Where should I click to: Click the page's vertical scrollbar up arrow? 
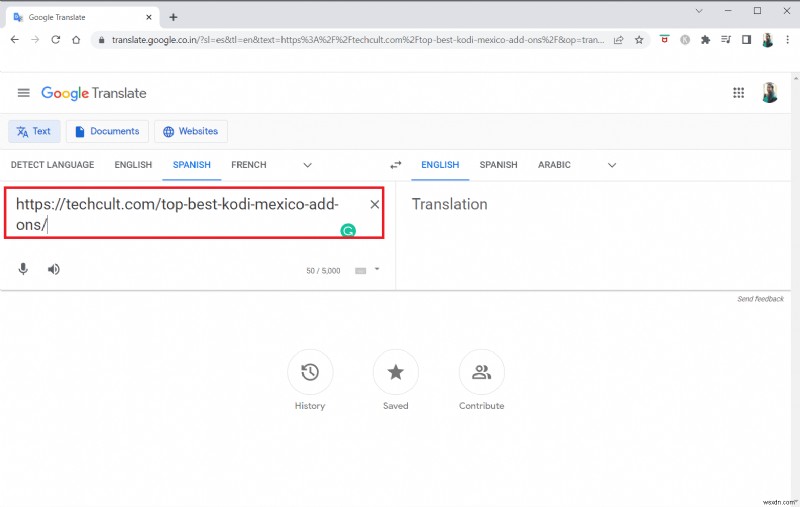click(x=795, y=79)
